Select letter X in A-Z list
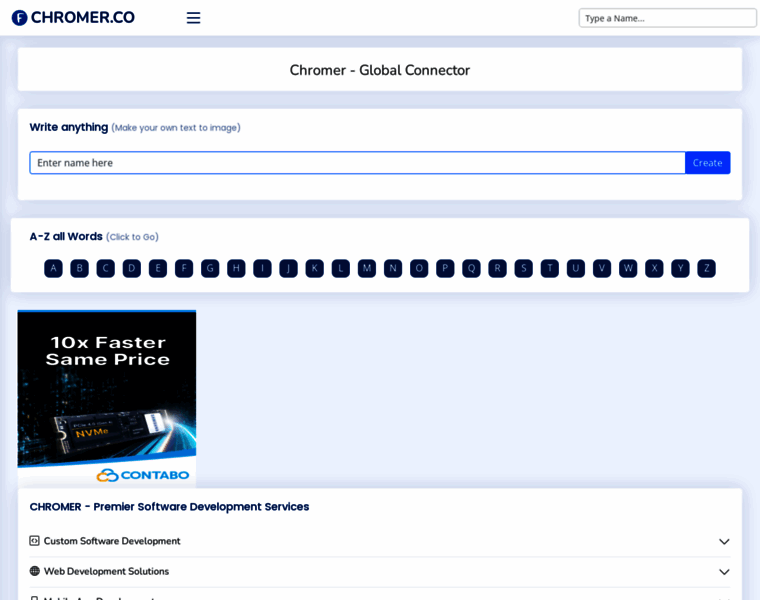760x600 pixels. click(x=654, y=268)
